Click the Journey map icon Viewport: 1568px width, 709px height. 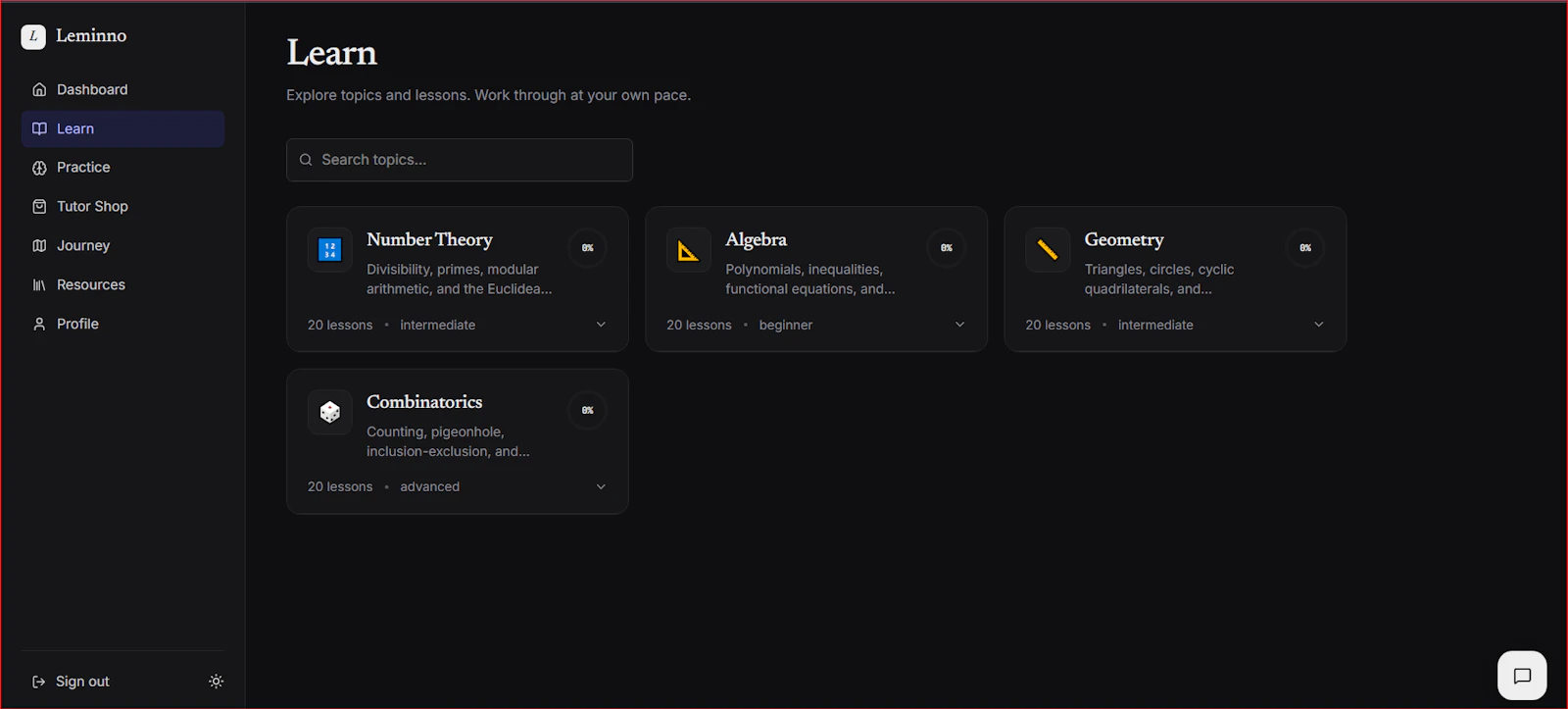[39, 246]
